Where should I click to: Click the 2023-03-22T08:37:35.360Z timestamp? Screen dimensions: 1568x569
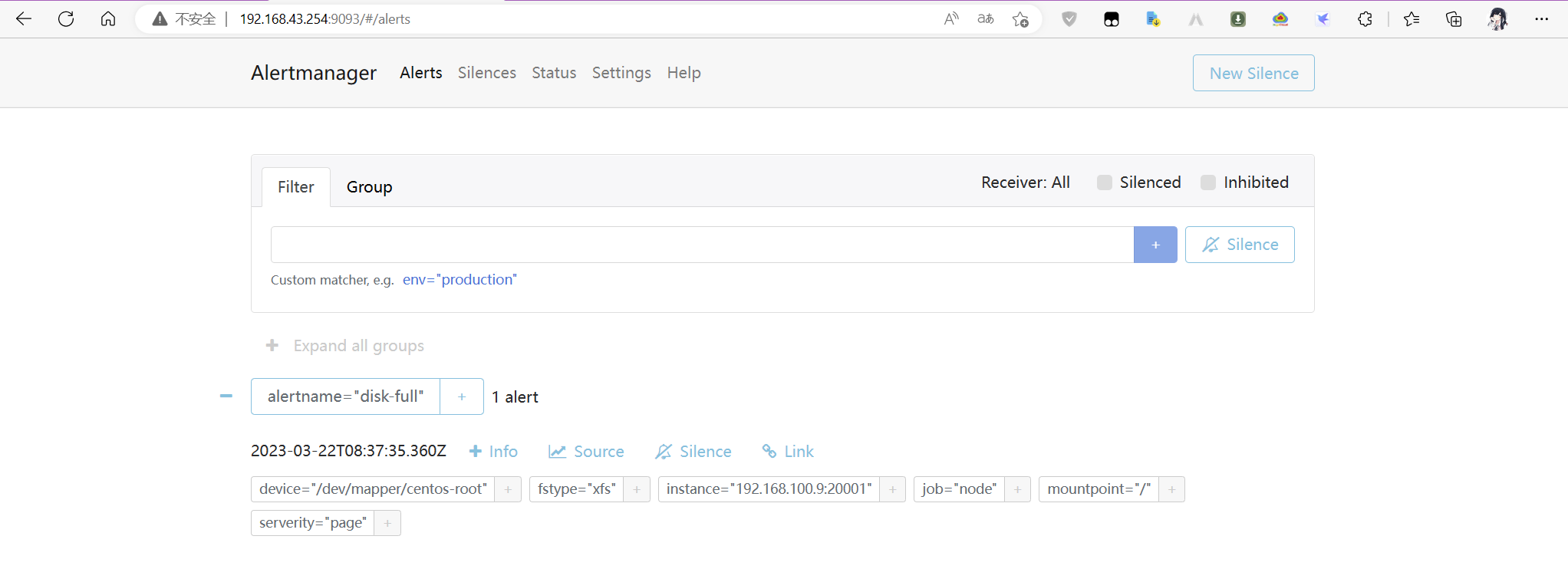pos(348,451)
